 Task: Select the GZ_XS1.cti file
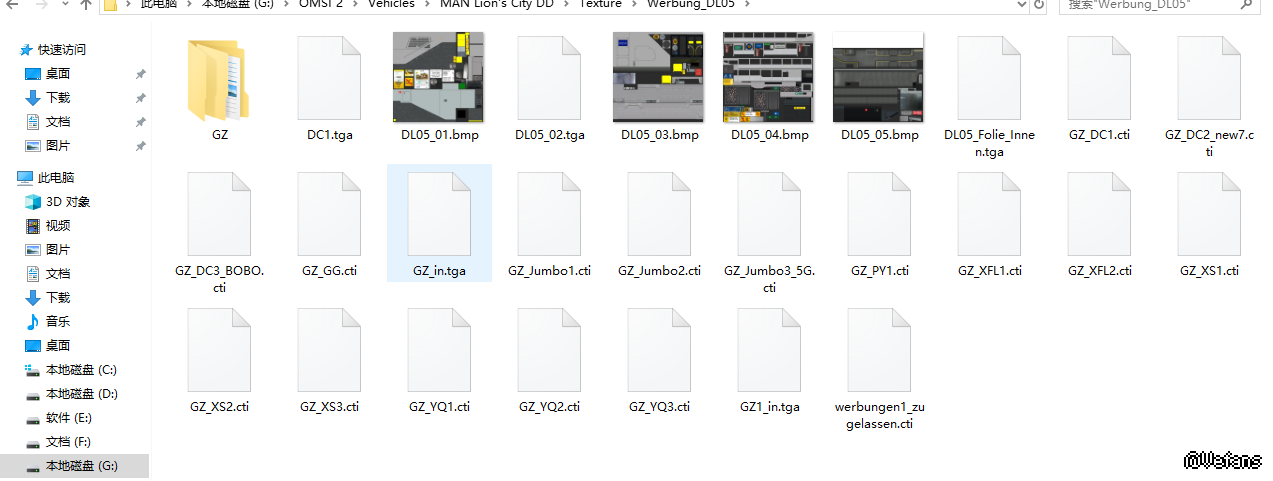(x=1209, y=226)
